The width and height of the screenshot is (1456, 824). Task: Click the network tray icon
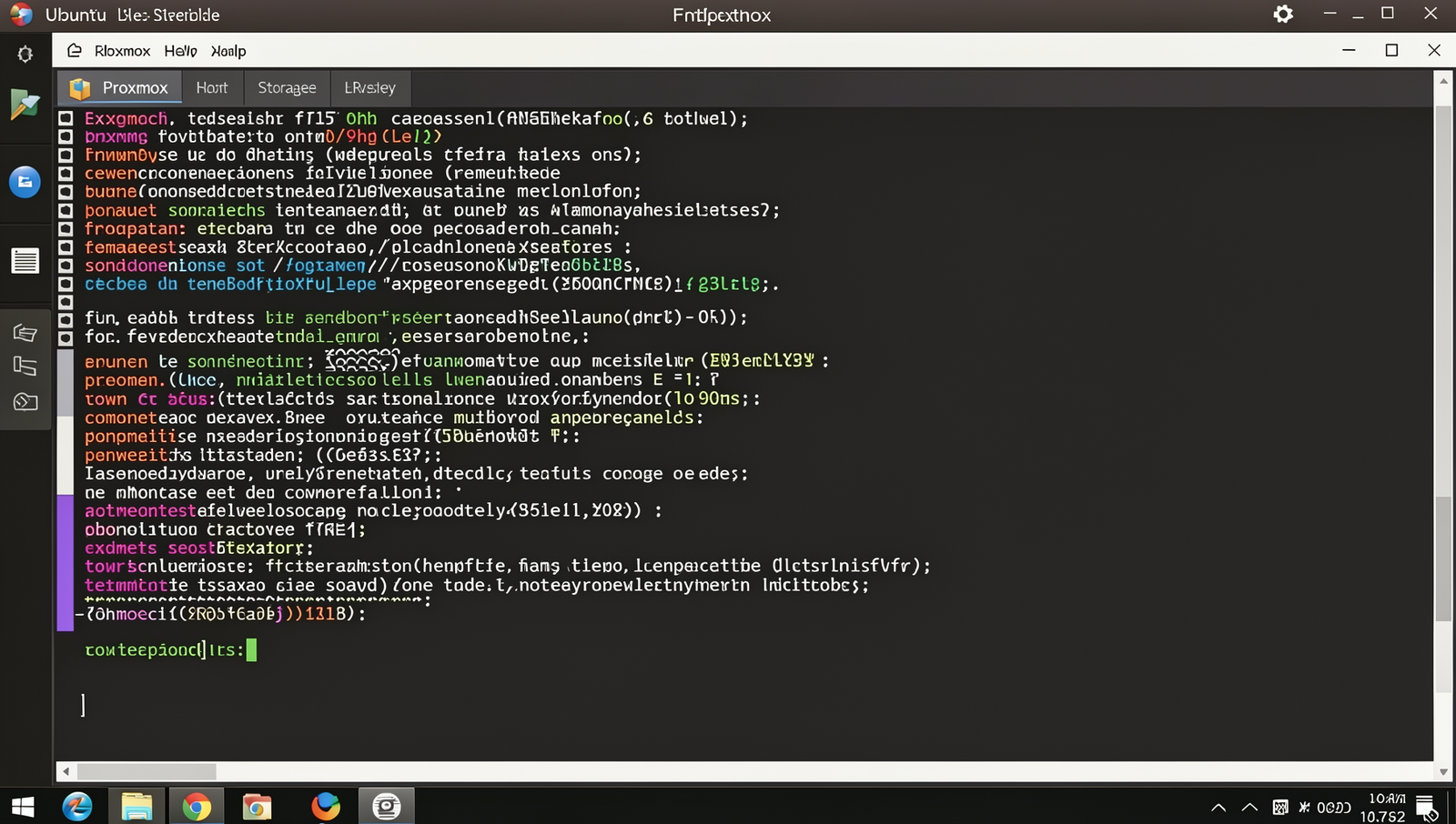point(1280,808)
